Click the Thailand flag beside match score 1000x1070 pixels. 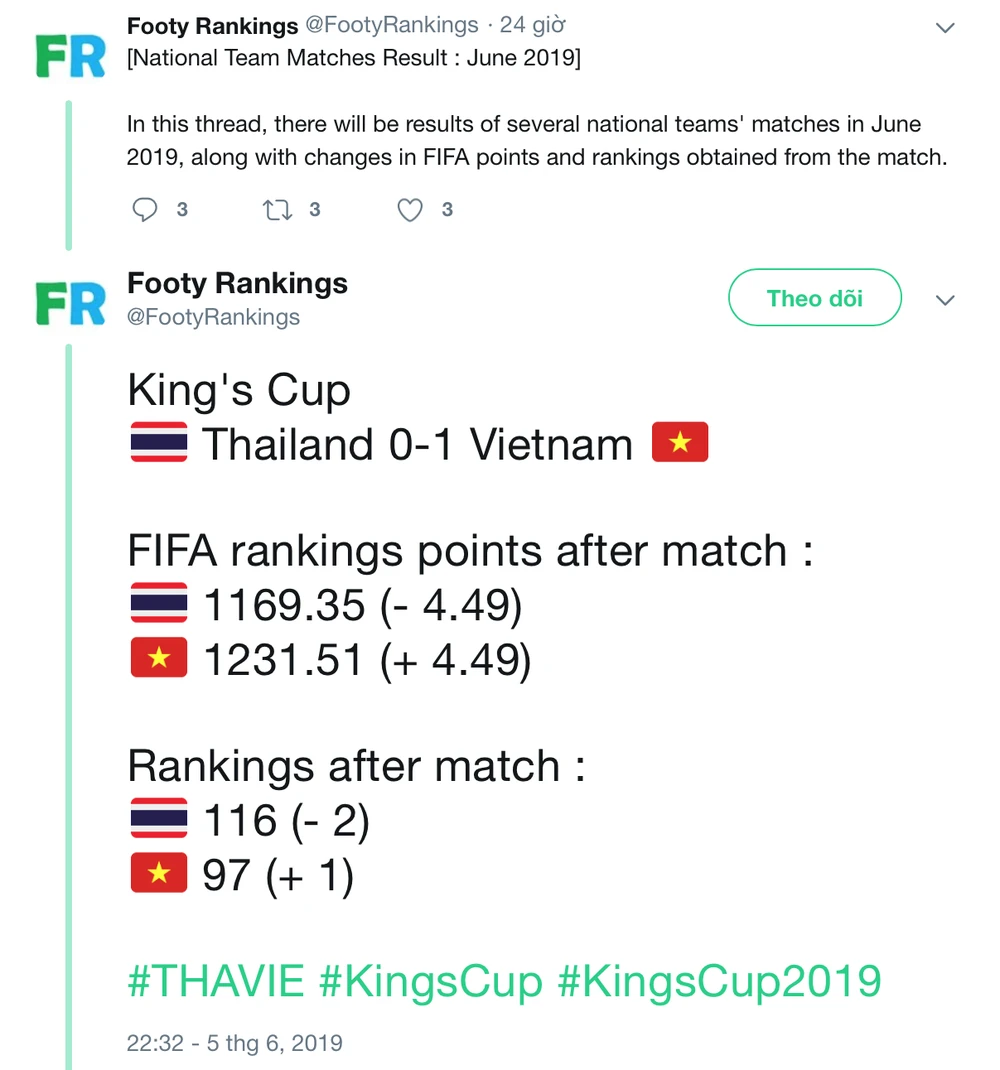[159, 443]
